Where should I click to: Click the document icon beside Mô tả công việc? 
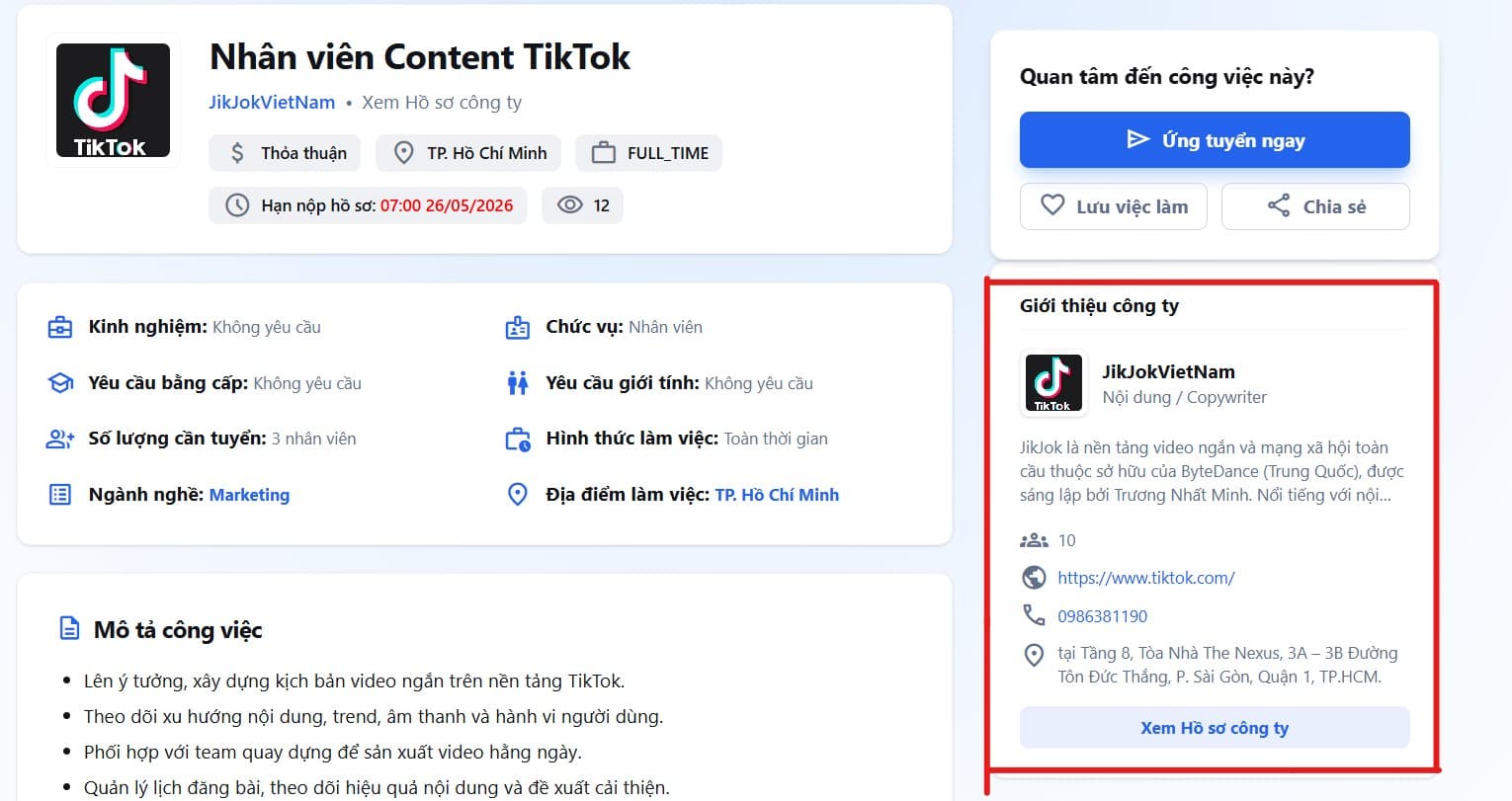pos(69,628)
